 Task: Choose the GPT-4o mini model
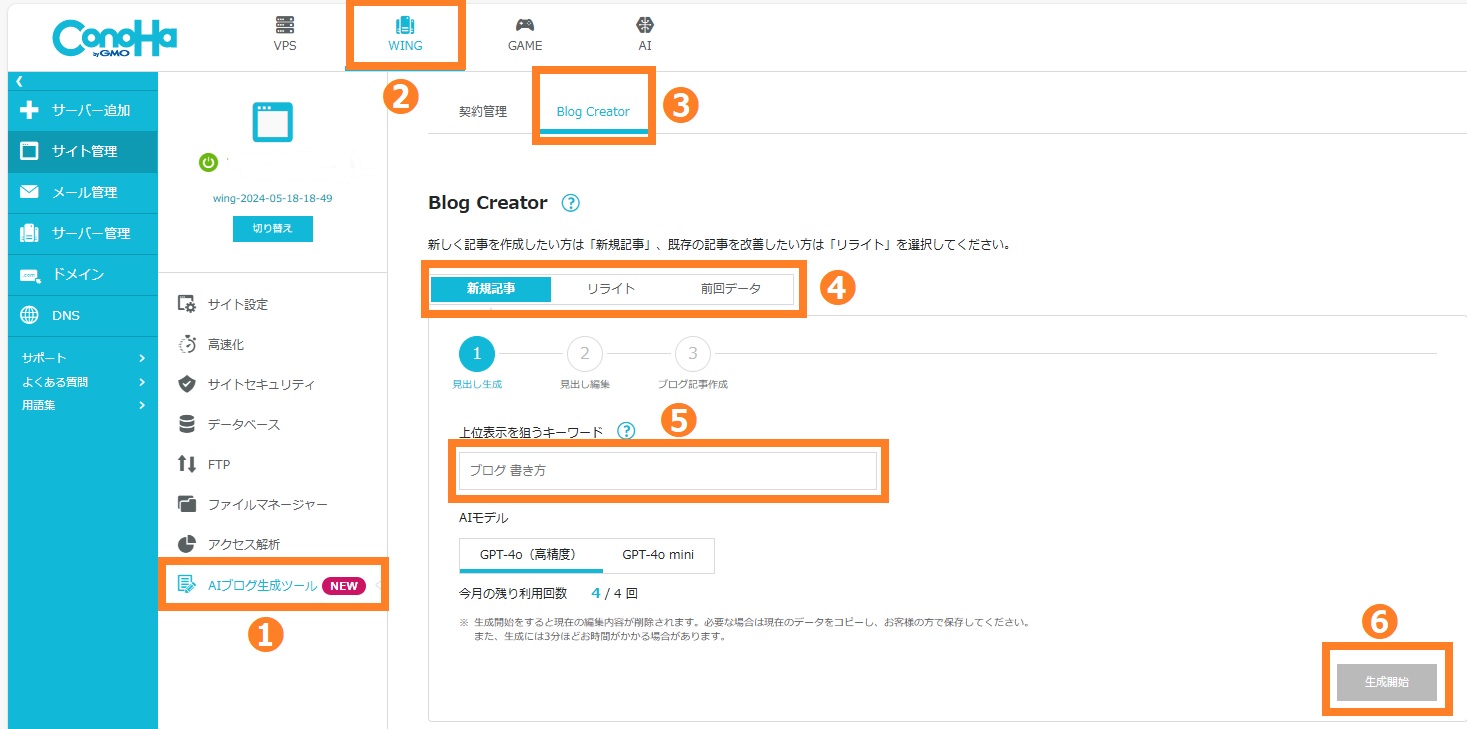(x=658, y=555)
